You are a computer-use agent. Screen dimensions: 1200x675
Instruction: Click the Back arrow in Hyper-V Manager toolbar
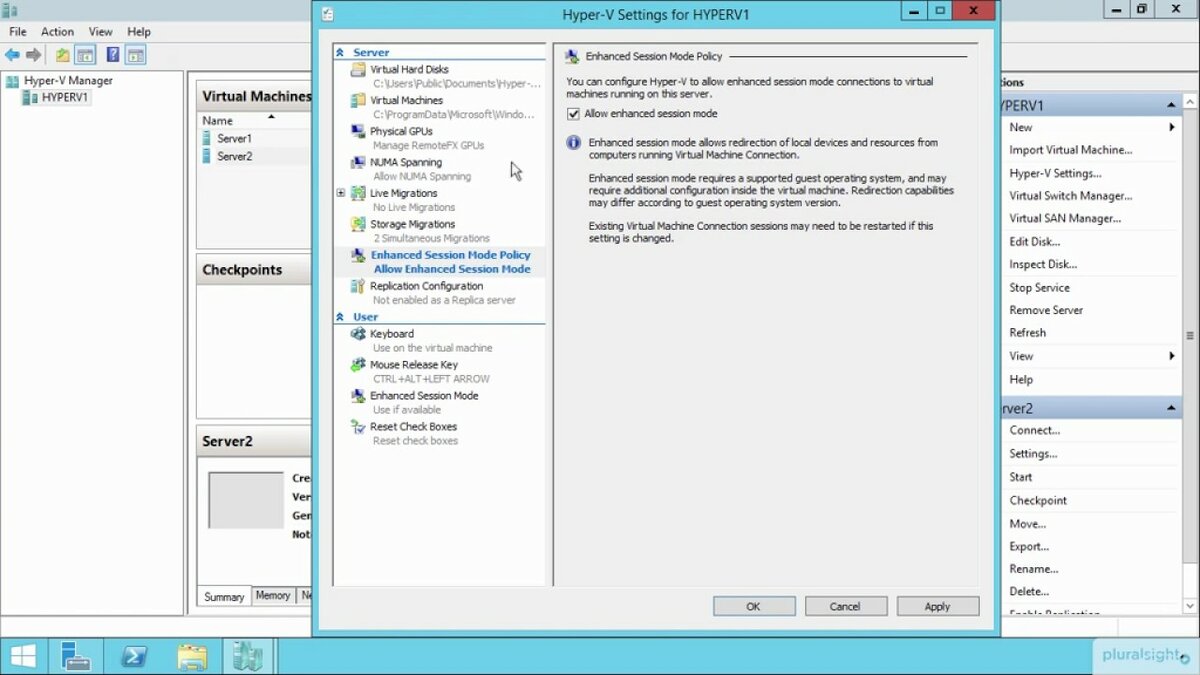point(12,55)
